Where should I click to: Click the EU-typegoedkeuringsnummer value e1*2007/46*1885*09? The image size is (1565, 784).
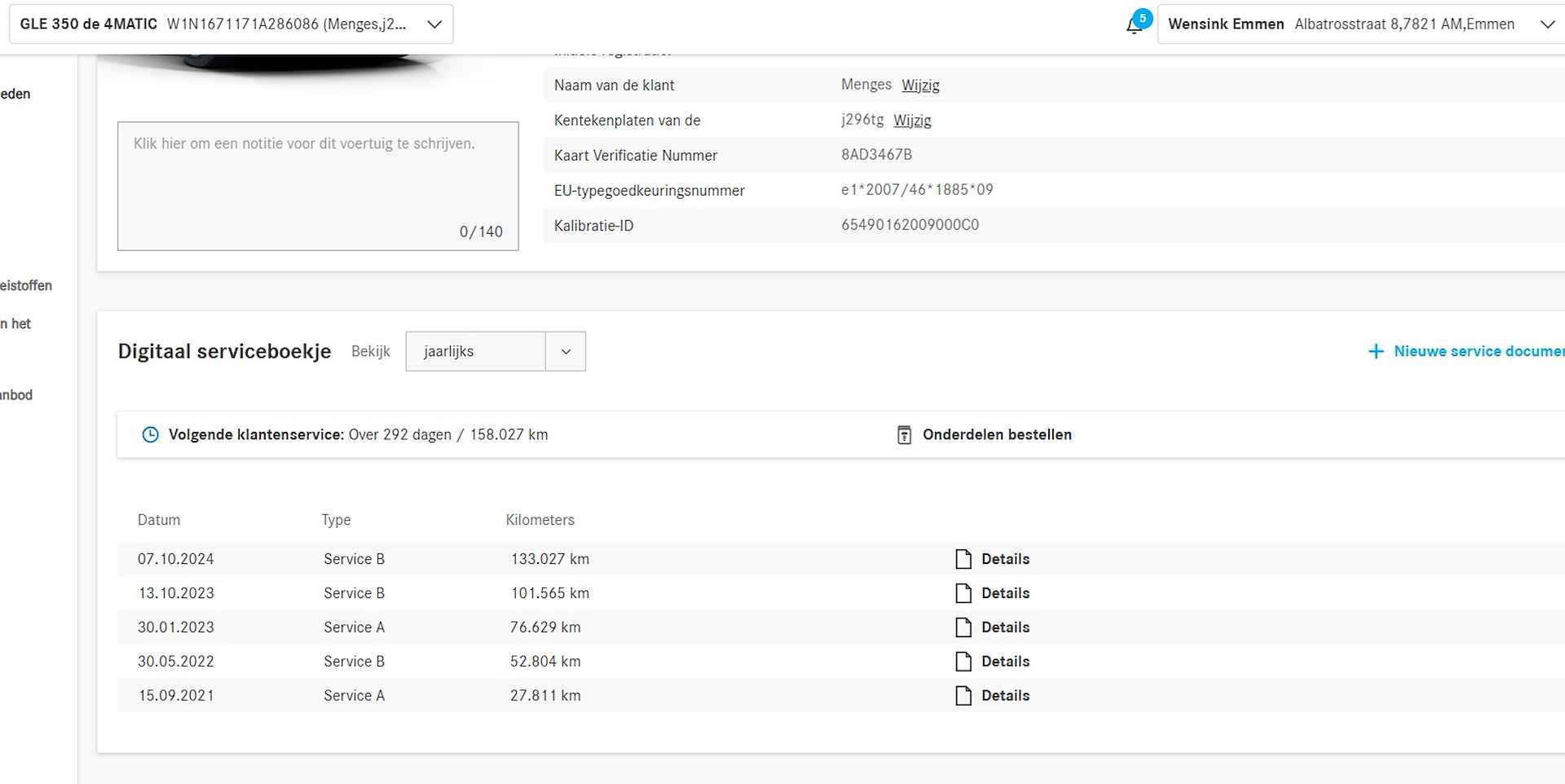[x=917, y=190]
